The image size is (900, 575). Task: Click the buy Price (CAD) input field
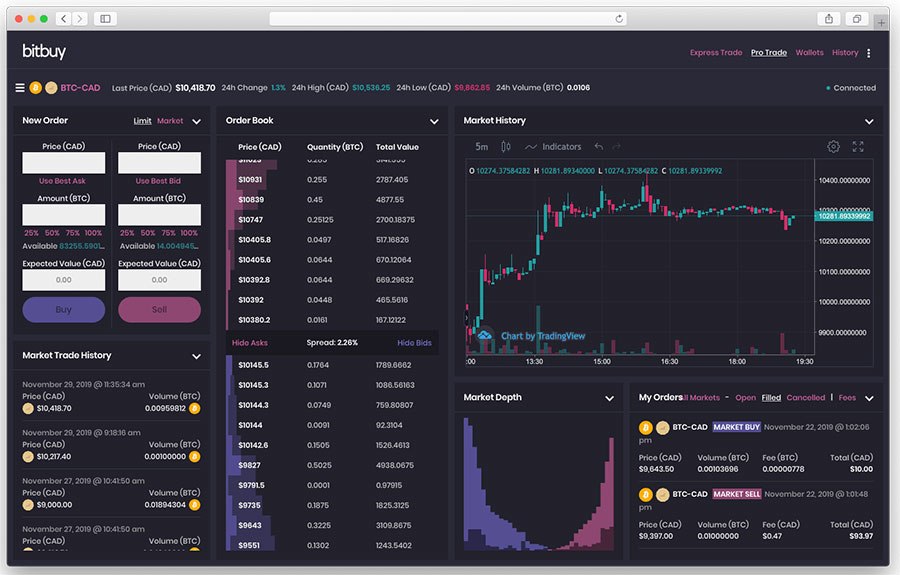(x=64, y=163)
